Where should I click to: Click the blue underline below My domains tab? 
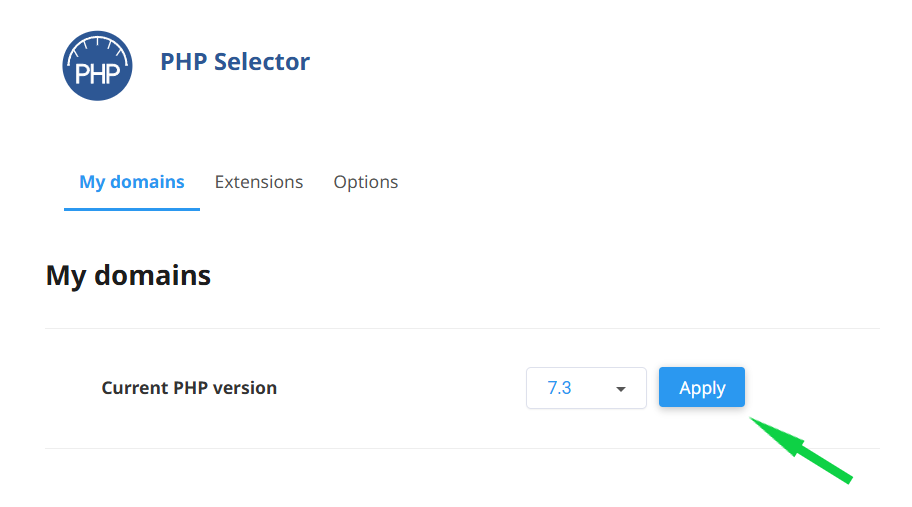(132, 209)
